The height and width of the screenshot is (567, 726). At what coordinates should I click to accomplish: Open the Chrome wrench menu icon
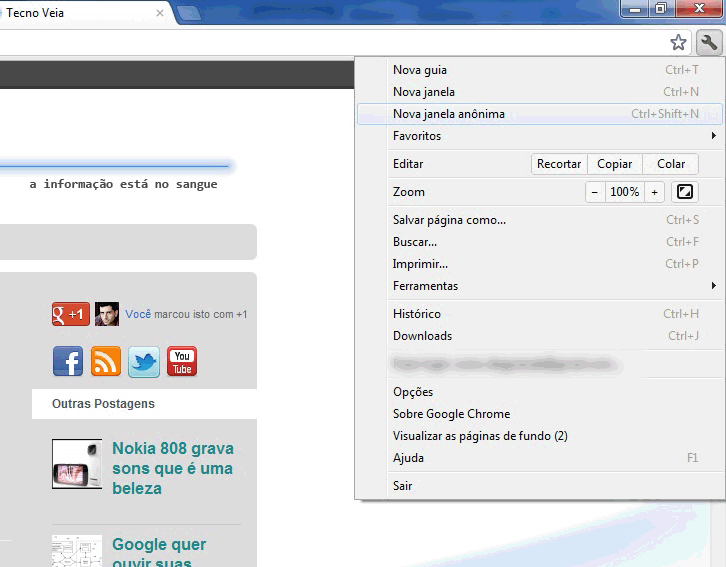click(709, 43)
